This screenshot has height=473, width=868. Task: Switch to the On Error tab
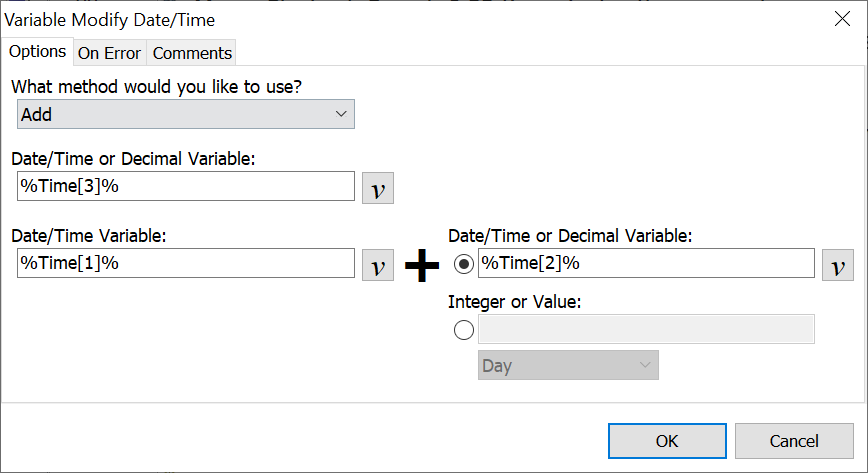[110, 53]
